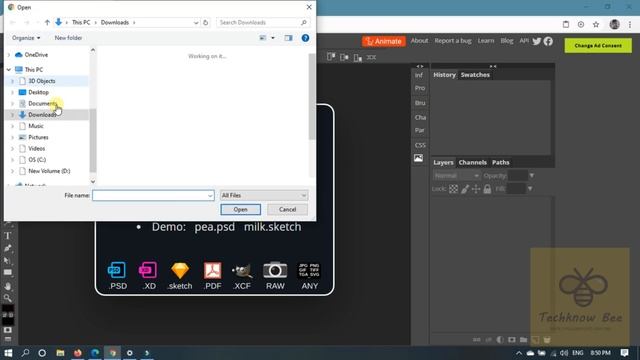Screen dimensions: 640x360
Task: Create new folder in Layers panel
Action: click(x=523, y=340)
